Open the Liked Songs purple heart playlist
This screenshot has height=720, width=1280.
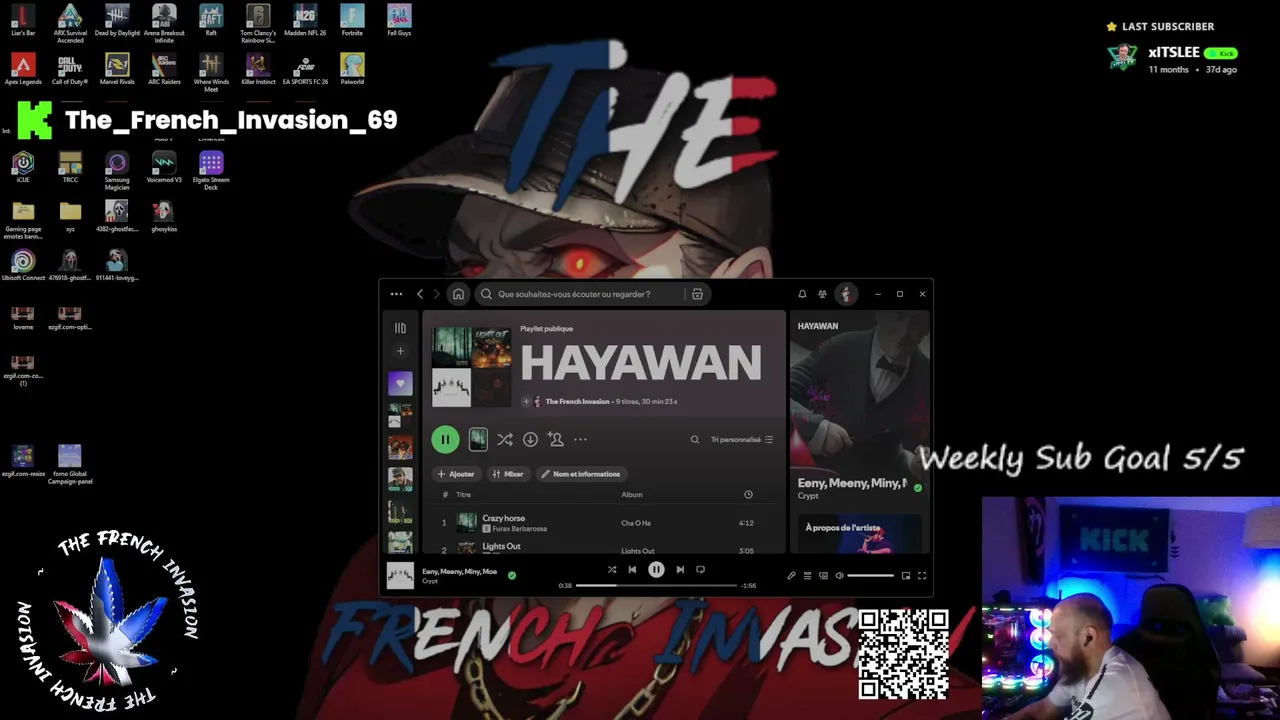pos(400,383)
